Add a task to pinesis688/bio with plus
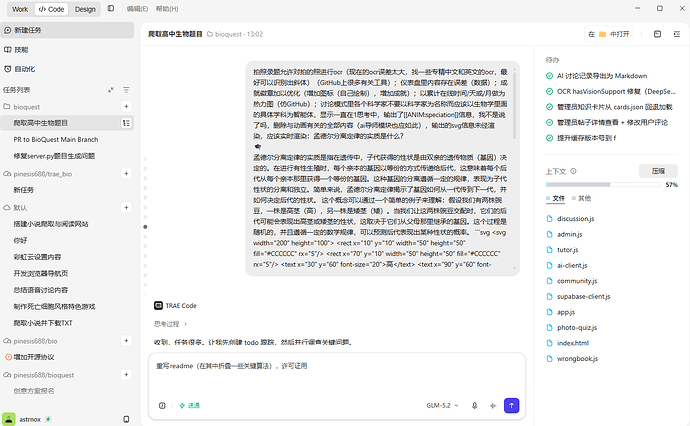 (x=126, y=341)
